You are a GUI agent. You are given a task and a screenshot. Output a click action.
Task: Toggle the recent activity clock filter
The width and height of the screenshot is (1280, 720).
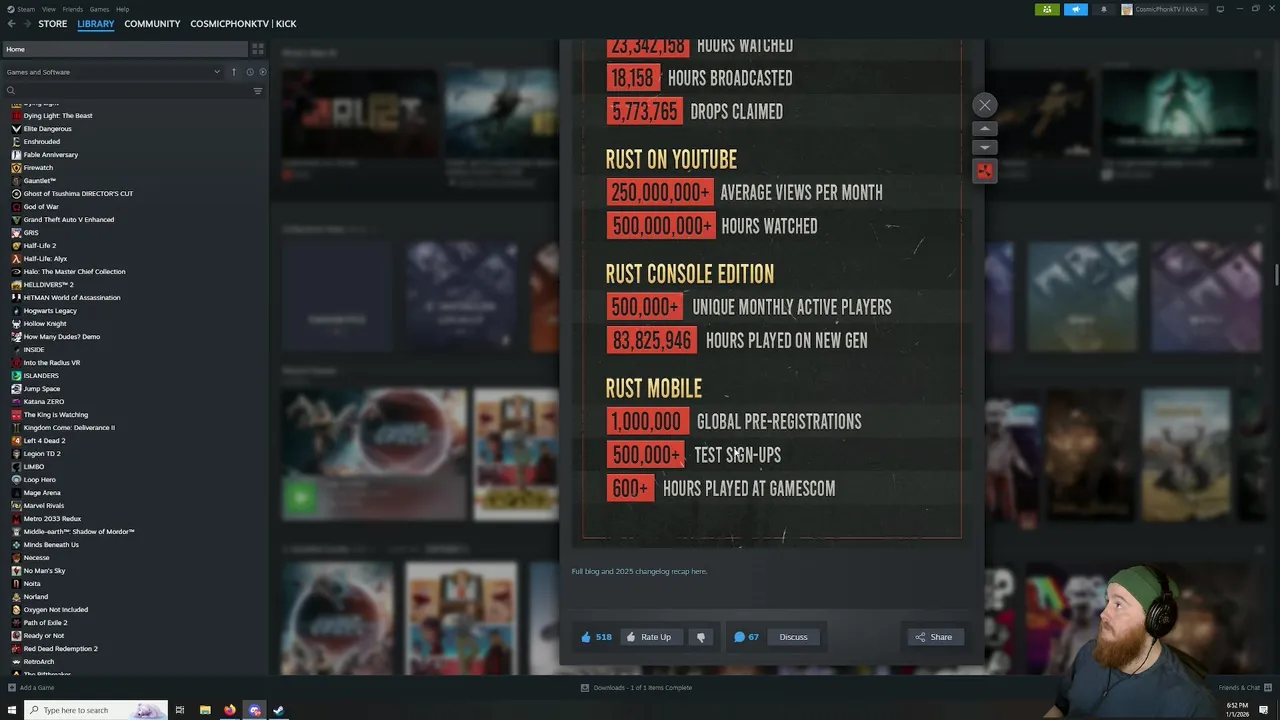249,72
